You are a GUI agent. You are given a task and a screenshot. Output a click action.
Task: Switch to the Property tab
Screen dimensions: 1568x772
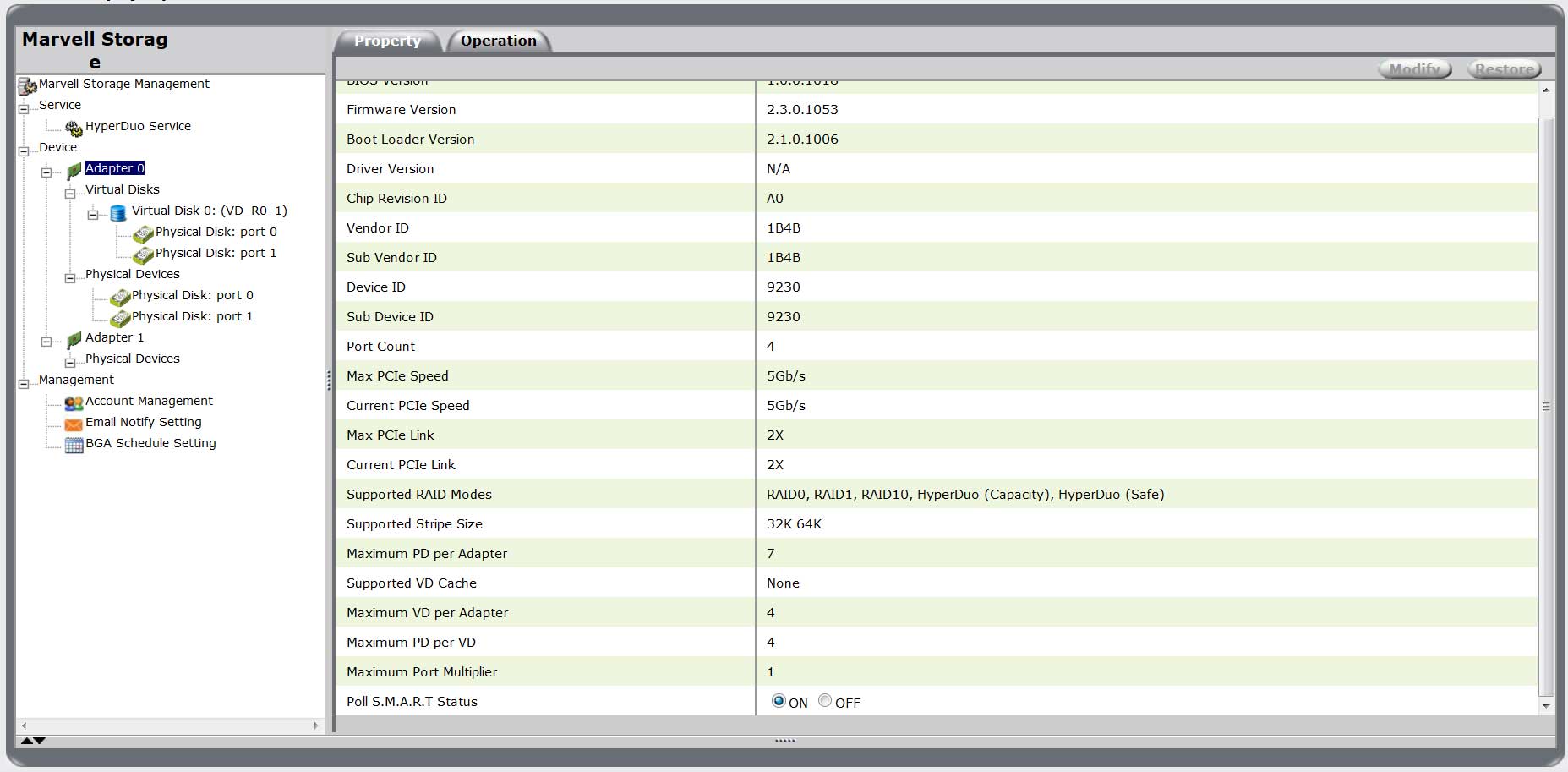[x=388, y=41]
